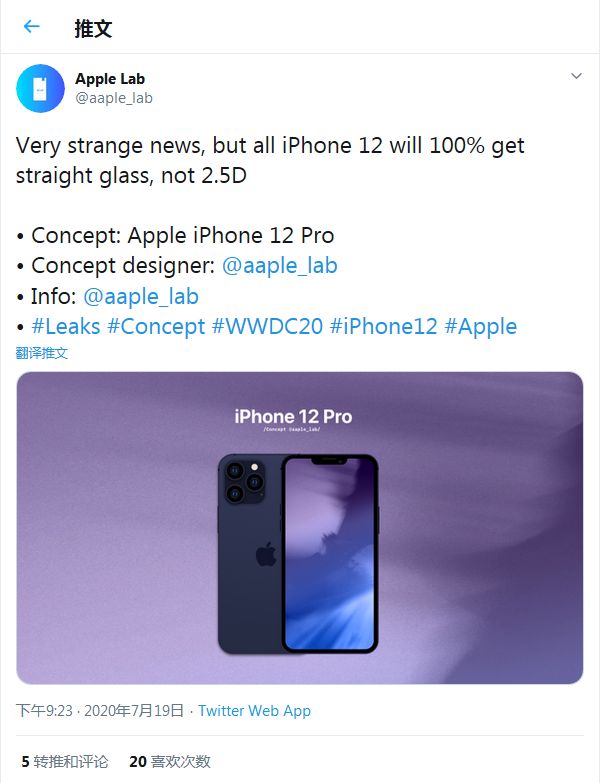Open the iPhone 12 Pro concept image
Image resolution: width=601 pixels, height=783 pixels.
point(299,528)
